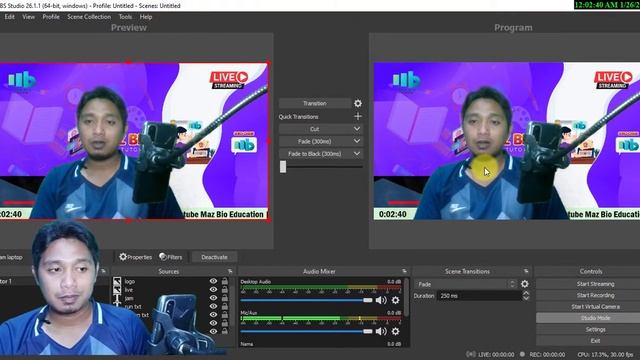Click Start Recording
This screenshot has height=360, width=640.
[x=595, y=295]
